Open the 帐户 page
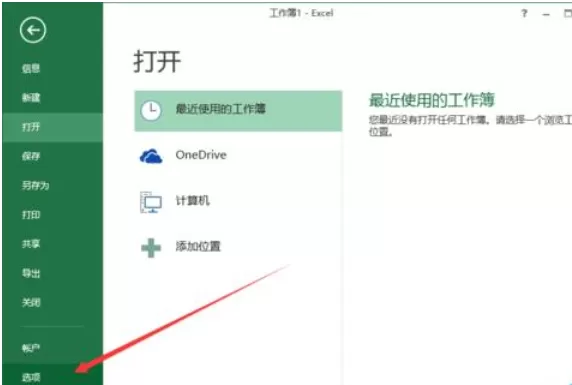572x385 pixels. (x=31, y=348)
